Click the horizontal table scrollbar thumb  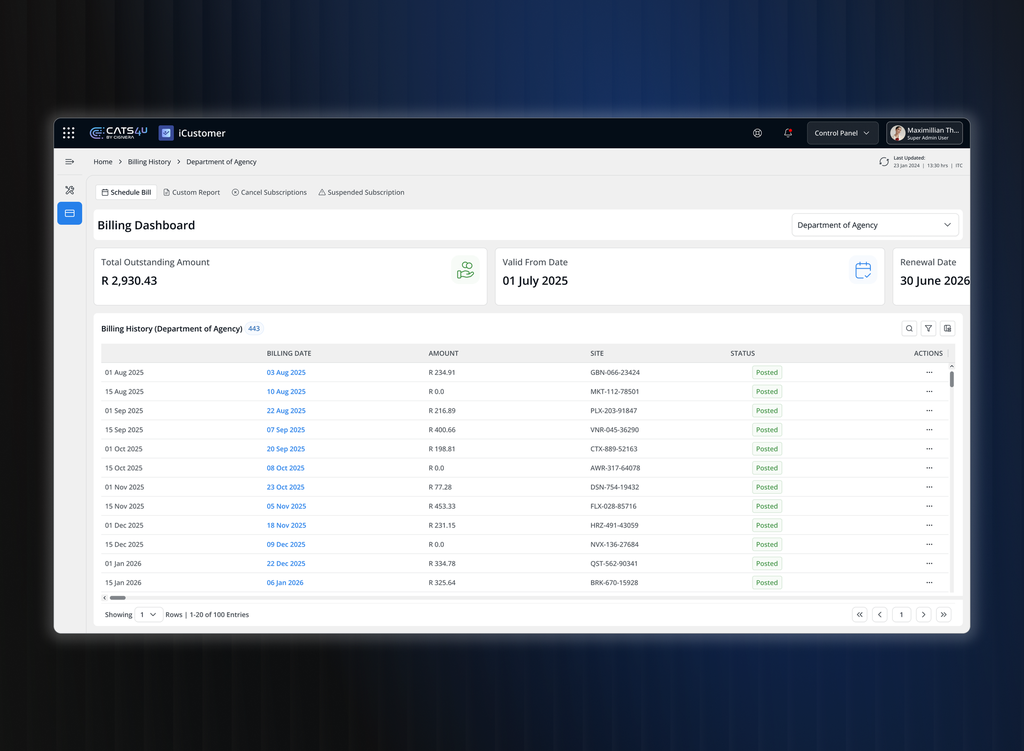(118, 598)
